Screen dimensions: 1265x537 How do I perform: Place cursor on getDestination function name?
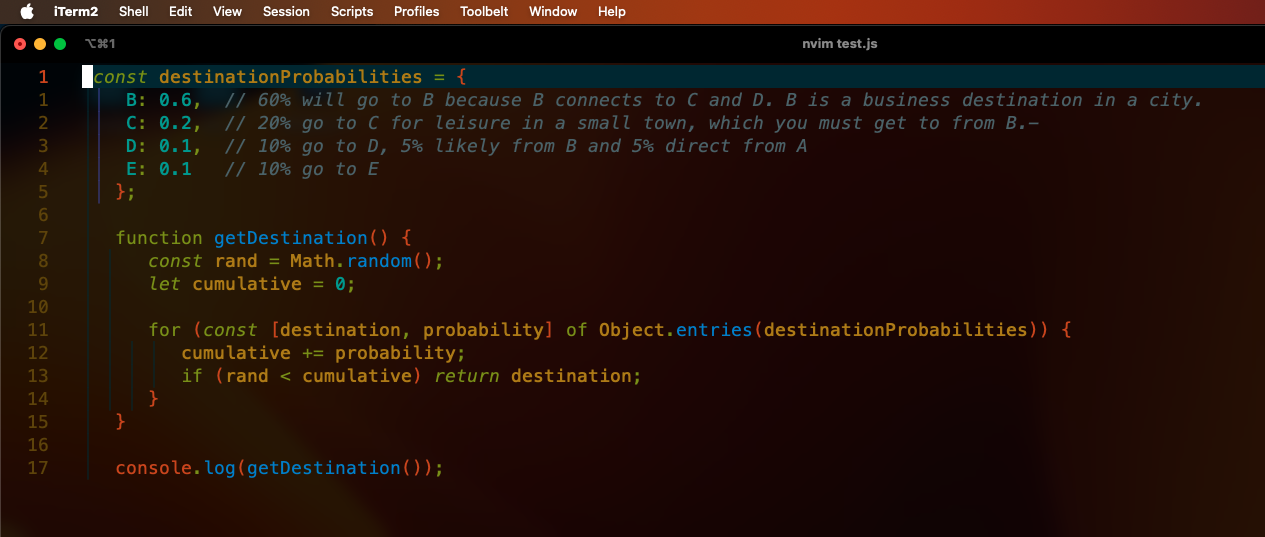(x=291, y=238)
